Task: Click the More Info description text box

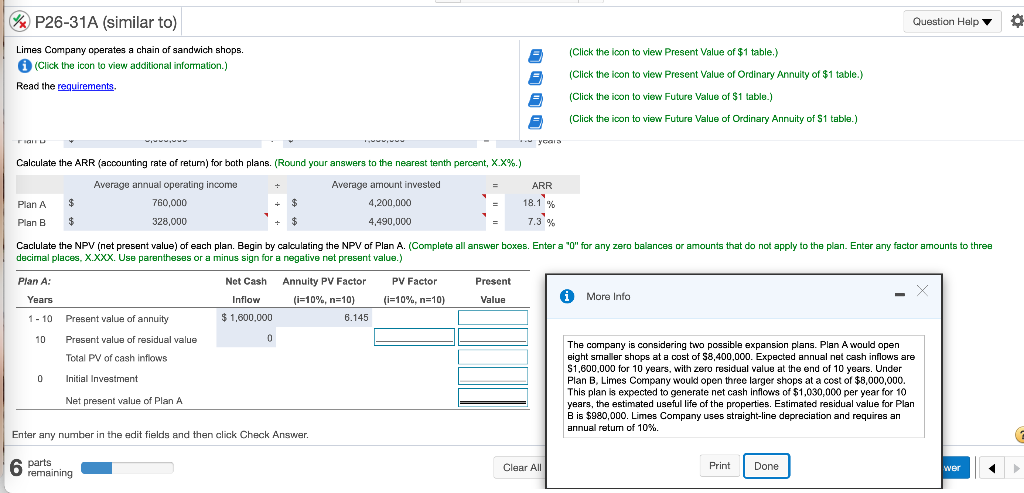Action: pos(744,387)
